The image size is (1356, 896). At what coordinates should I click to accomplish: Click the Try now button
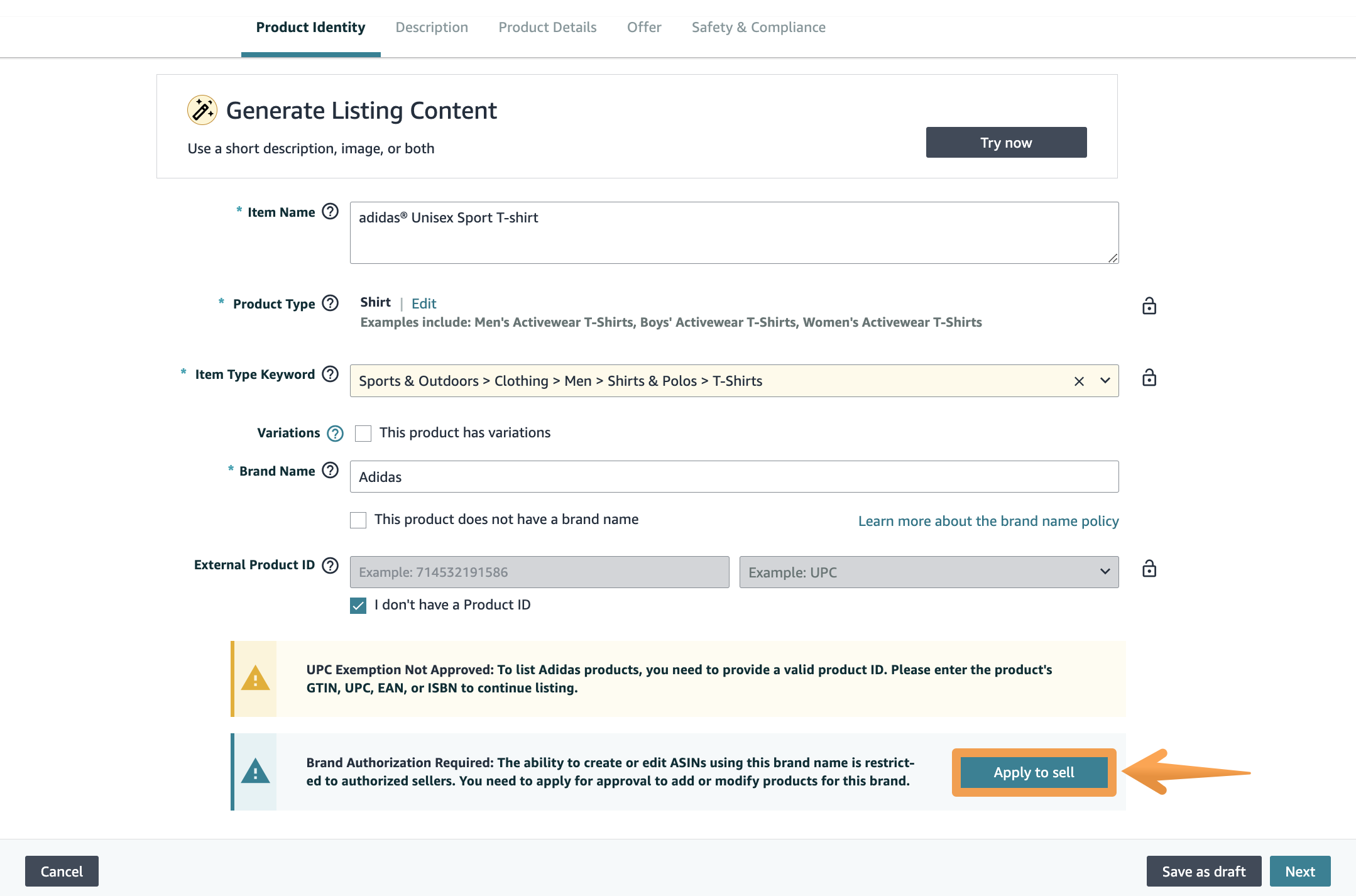pos(1006,143)
